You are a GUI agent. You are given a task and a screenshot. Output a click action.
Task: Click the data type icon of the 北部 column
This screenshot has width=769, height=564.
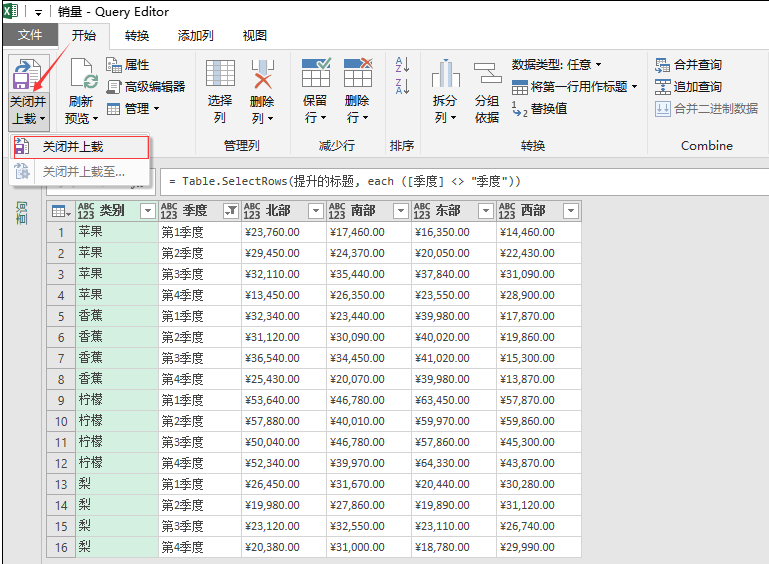tap(252, 211)
